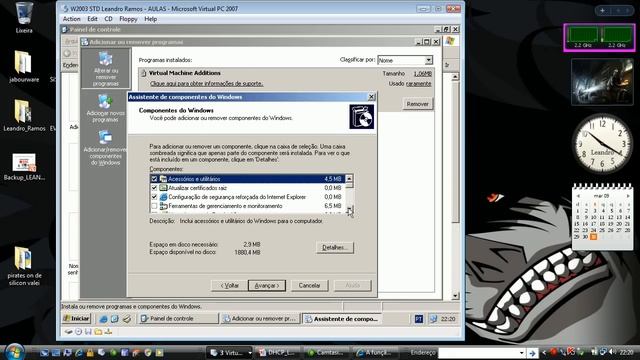Show hidden tray icons chevron
The image size is (640, 360).
pyautogui.click(x=544, y=353)
